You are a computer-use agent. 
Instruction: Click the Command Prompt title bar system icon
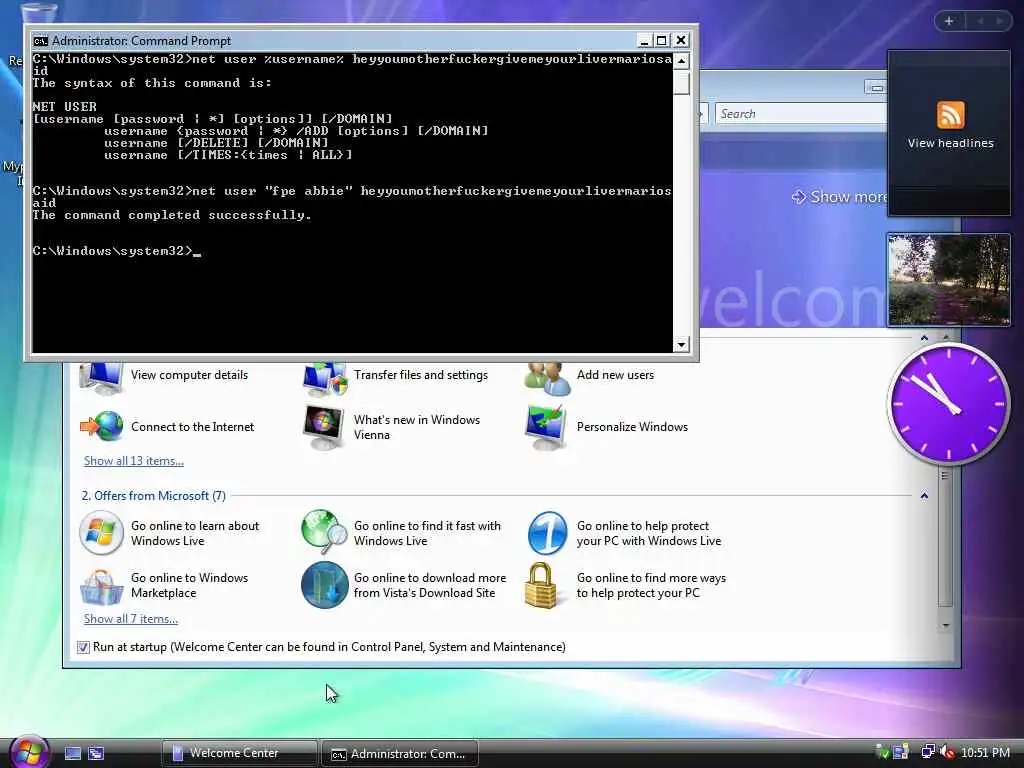40,41
